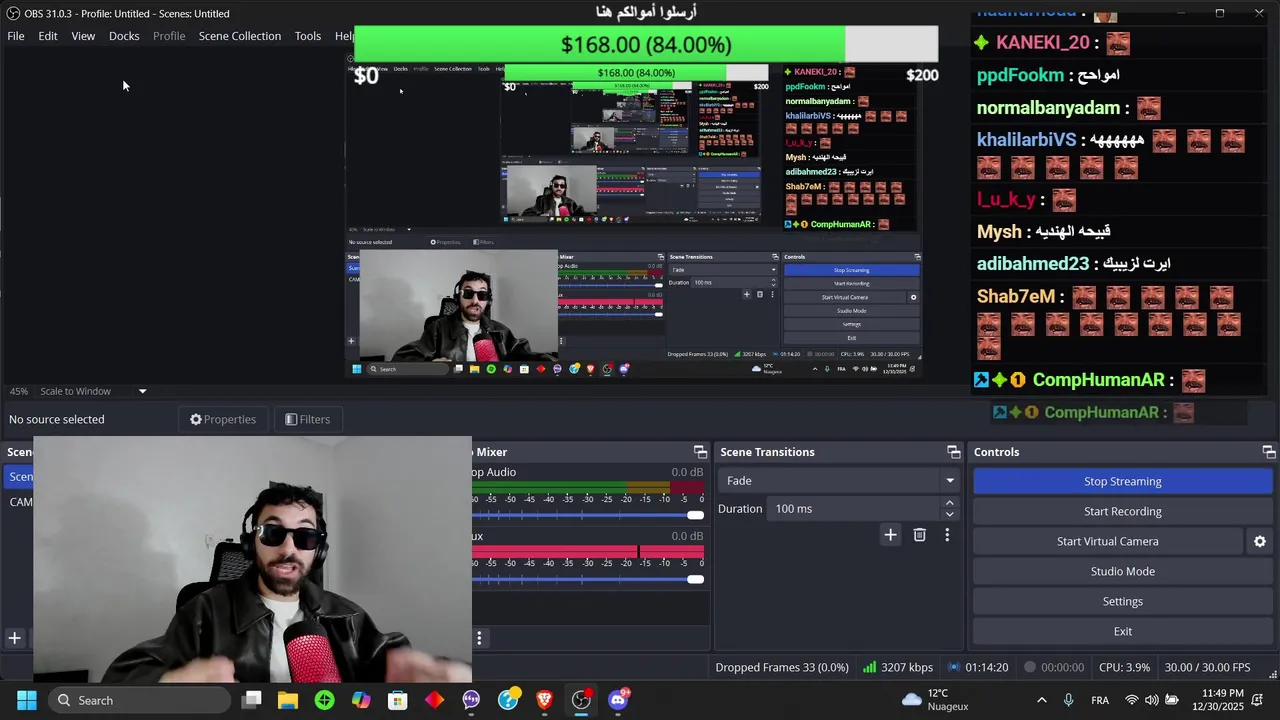Open the File menu
Image resolution: width=1280 pixels, height=720 pixels.
[16, 36]
